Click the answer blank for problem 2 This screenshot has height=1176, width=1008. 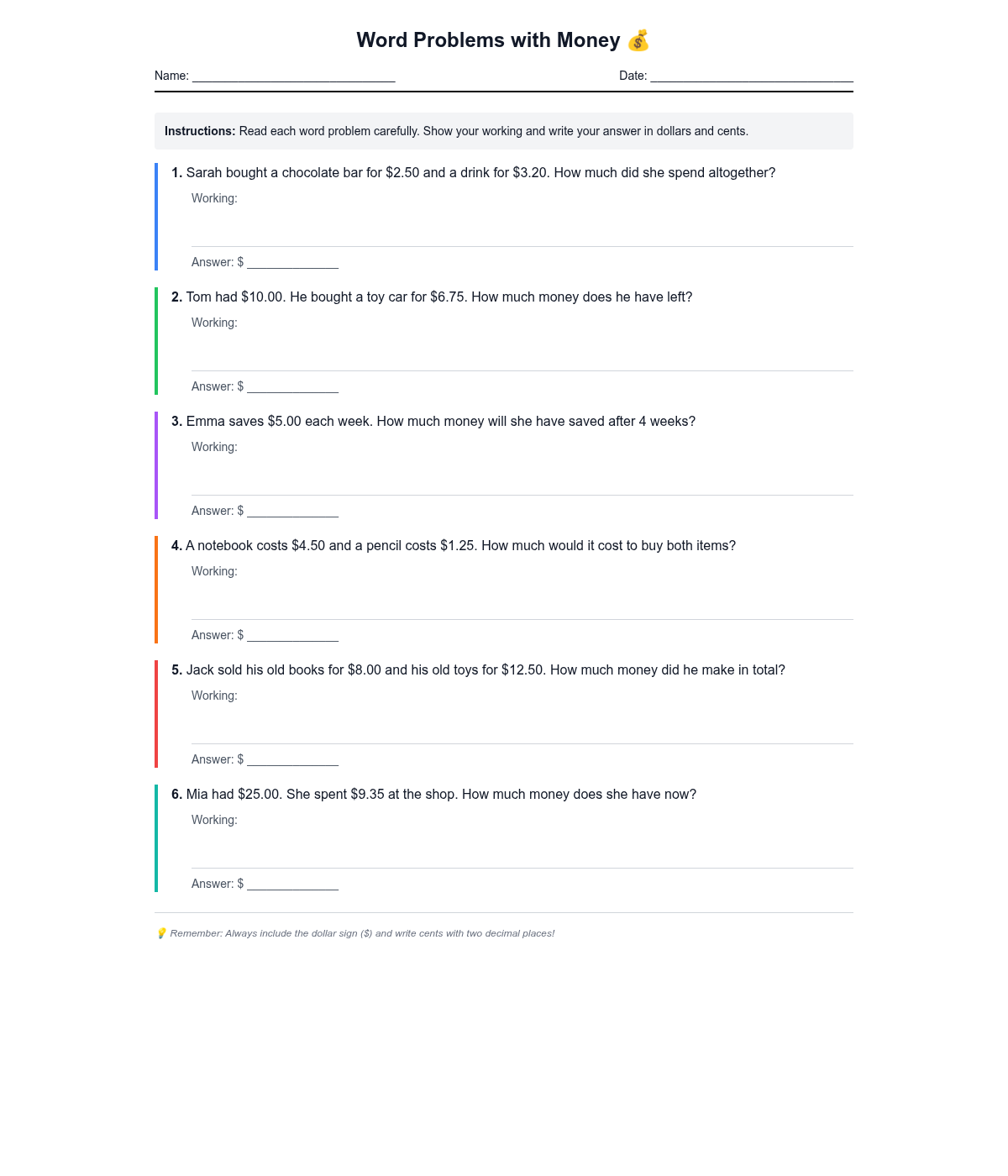coord(292,386)
